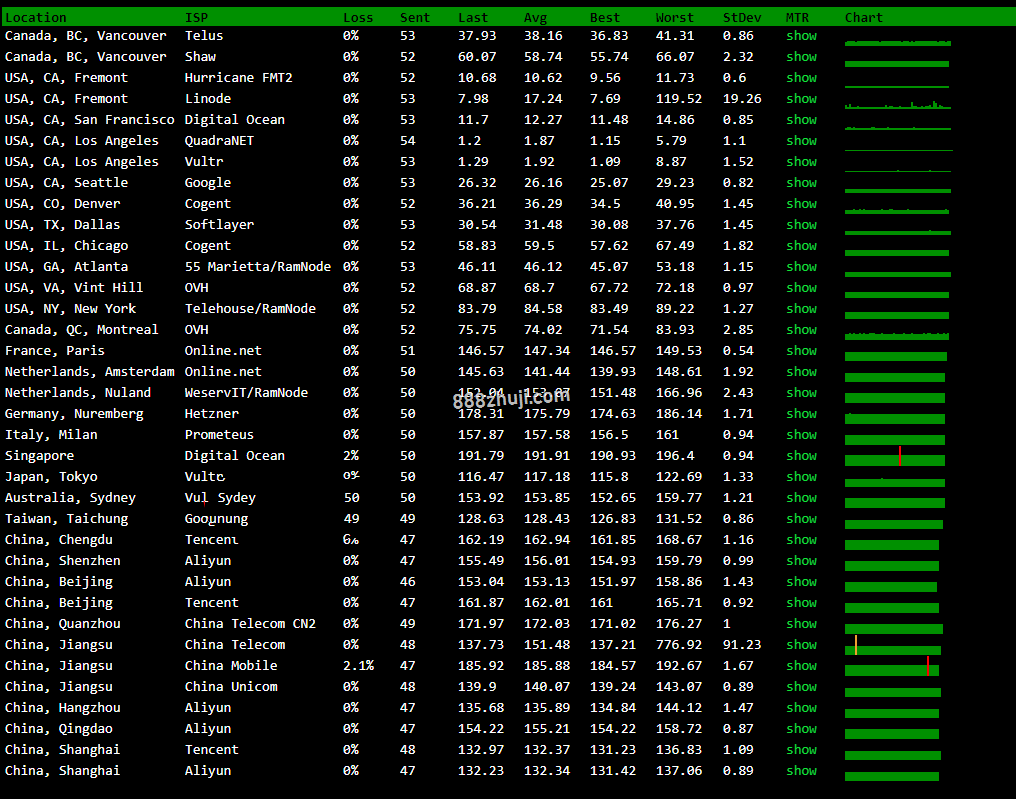Image resolution: width=1016 pixels, height=799 pixels.
Task: Click the Worst column header
Action: [675, 17]
